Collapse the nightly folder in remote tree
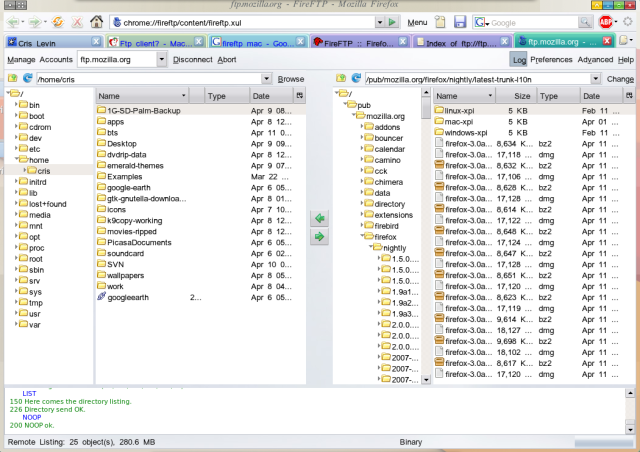The image size is (640, 452). click(371, 247)
